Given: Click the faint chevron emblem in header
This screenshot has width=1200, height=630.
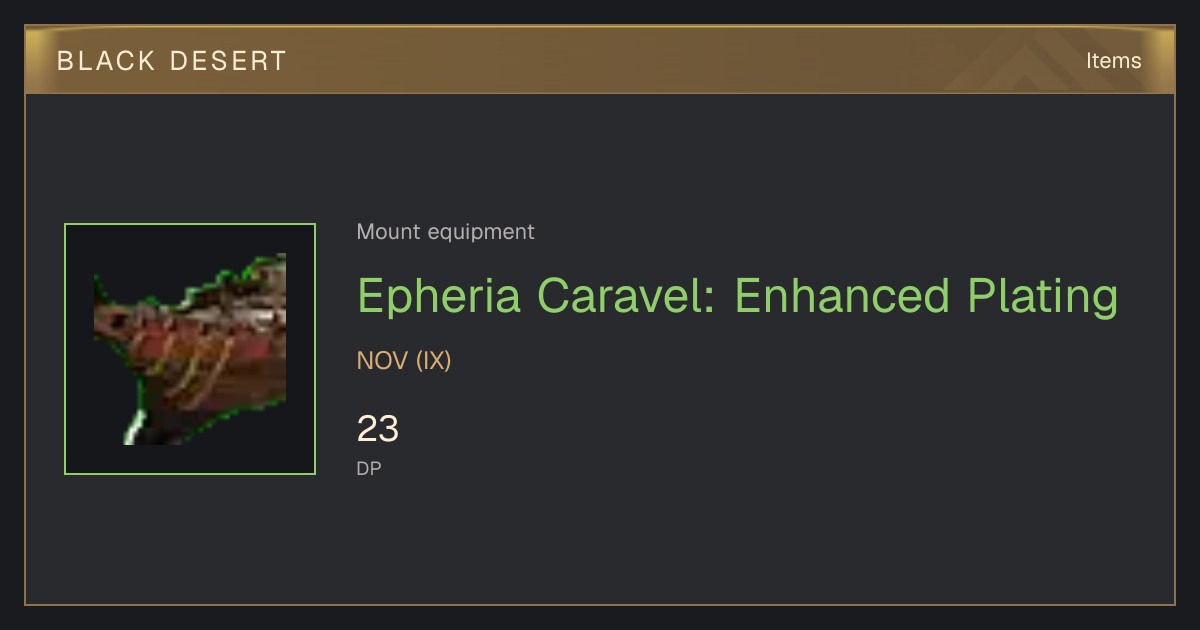Looking at the screenshot, I should (x=1030, y=62).
